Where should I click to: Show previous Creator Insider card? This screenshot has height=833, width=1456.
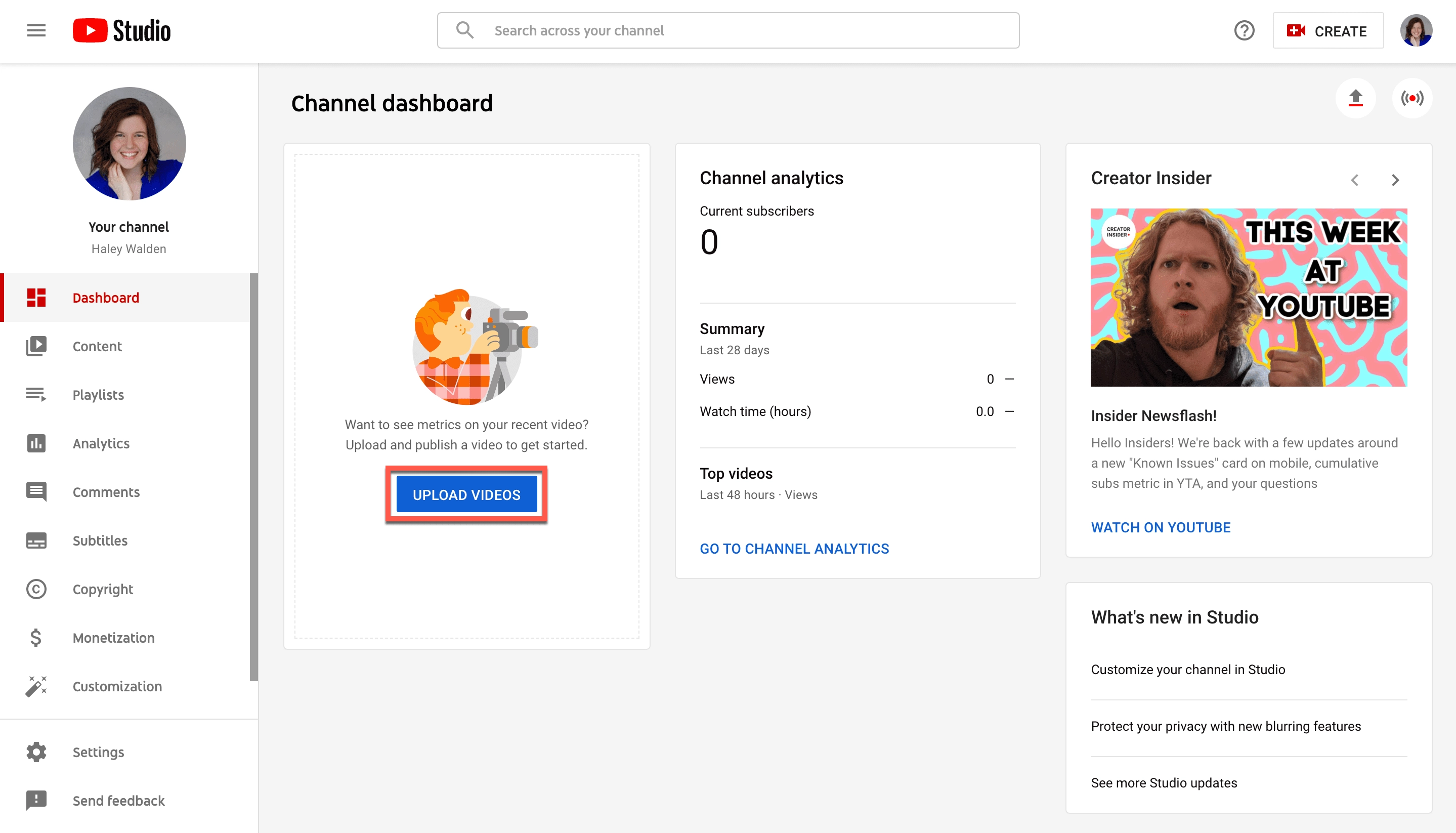[1355, 180]
